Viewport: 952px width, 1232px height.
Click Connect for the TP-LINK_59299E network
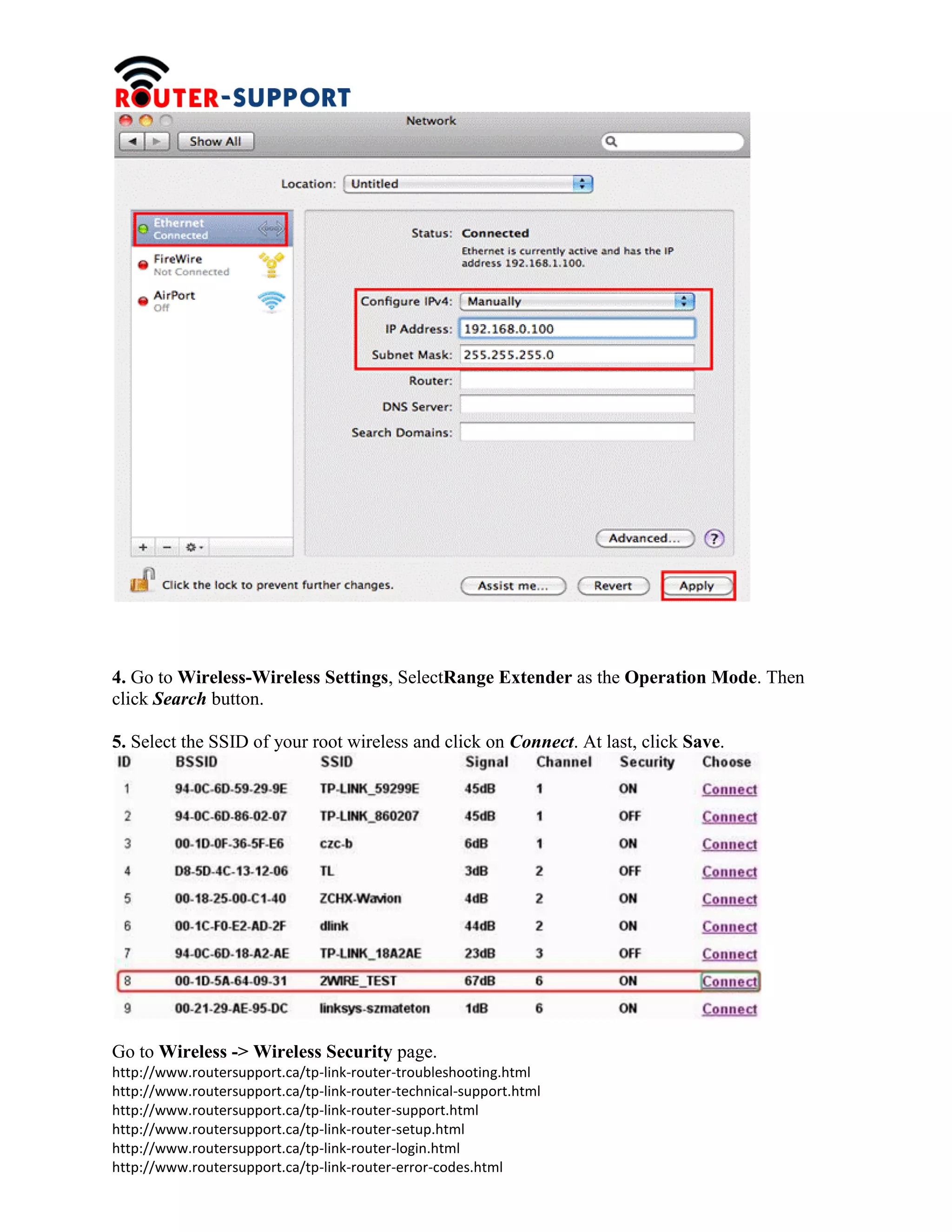(729, 789)
